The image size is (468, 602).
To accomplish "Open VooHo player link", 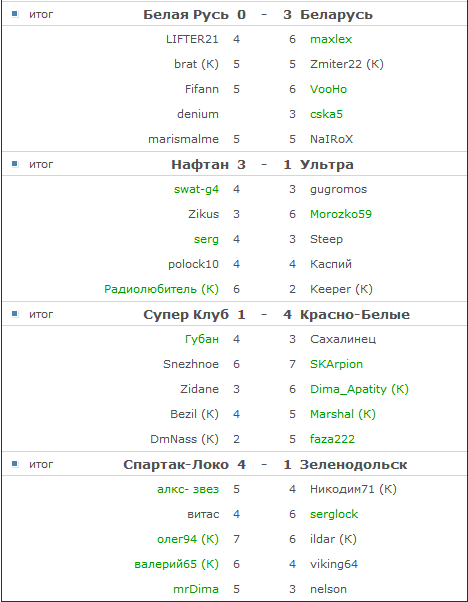I will pos(328,89).
